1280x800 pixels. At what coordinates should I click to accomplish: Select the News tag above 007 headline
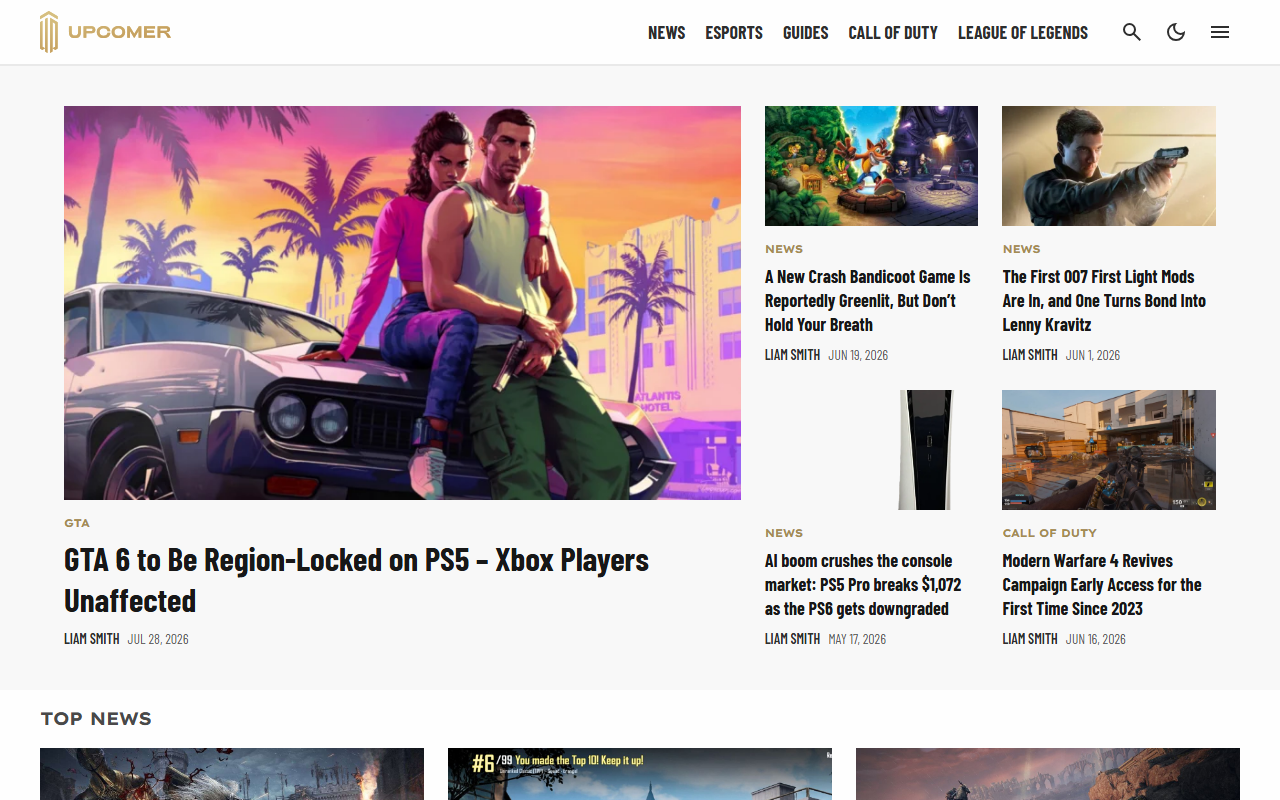coord(1022,249)
